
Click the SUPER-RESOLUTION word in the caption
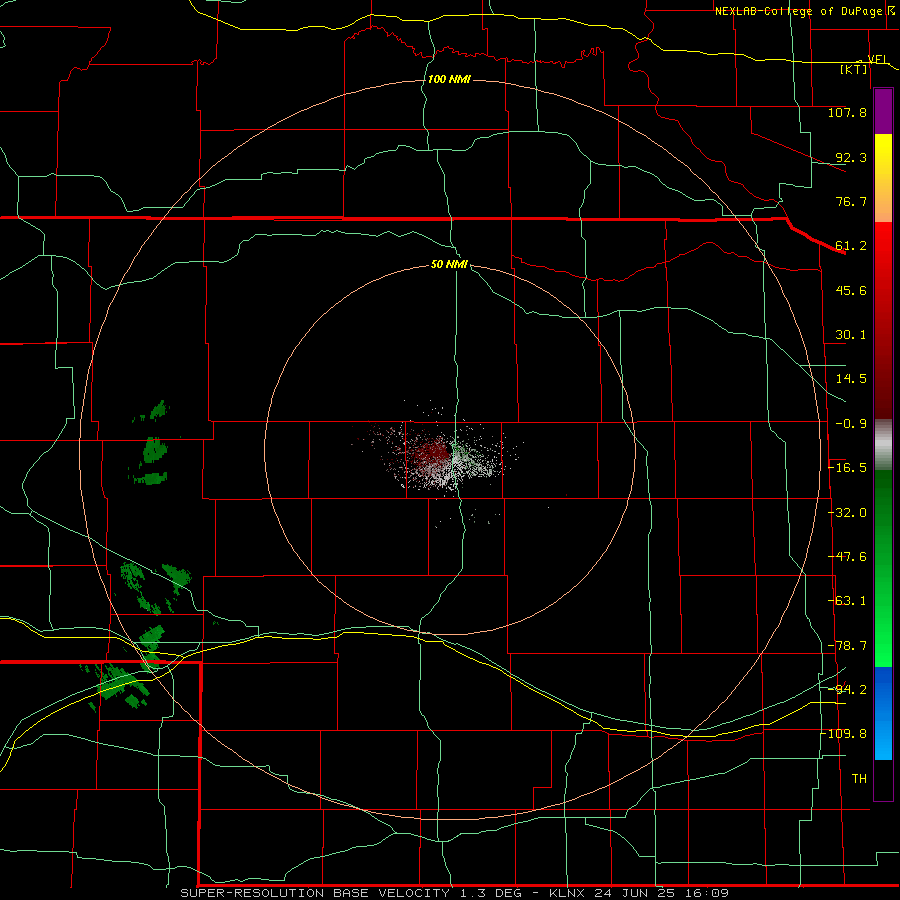click(x=252, y=893)
